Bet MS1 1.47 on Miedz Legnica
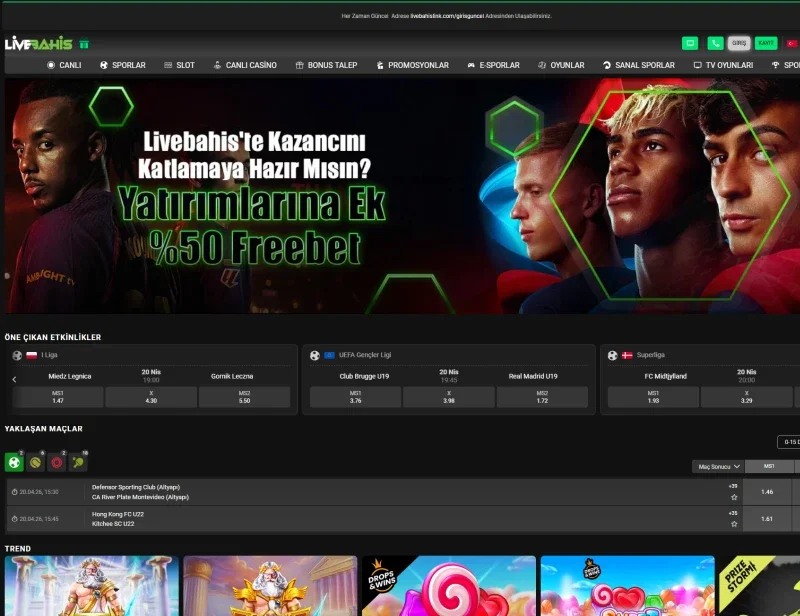 click(x=58, y=397)
